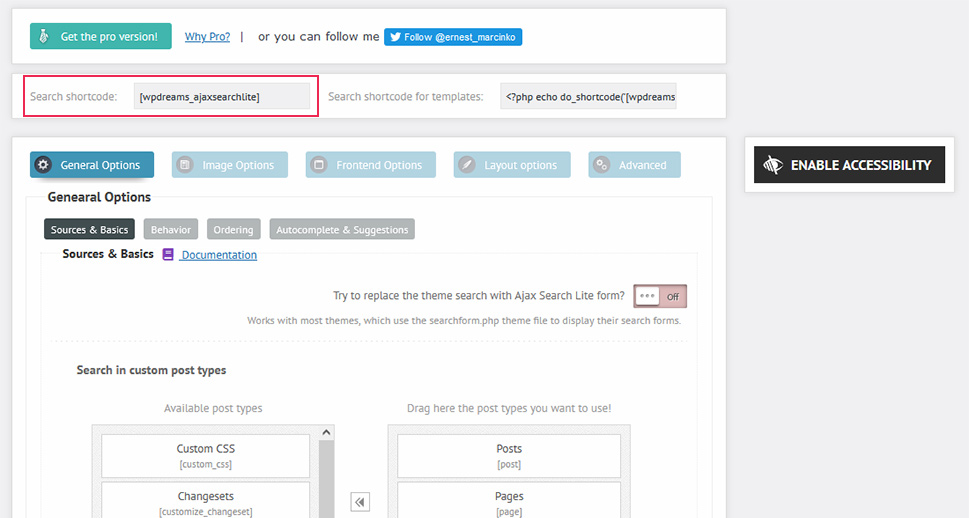
Task: Select the Posts item in used post types
Action: [509, 456]
